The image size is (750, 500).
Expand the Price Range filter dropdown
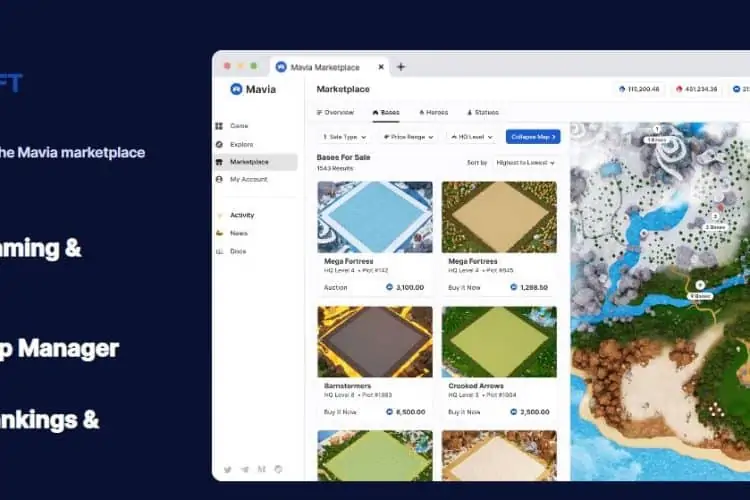click(x=408, y=137)
